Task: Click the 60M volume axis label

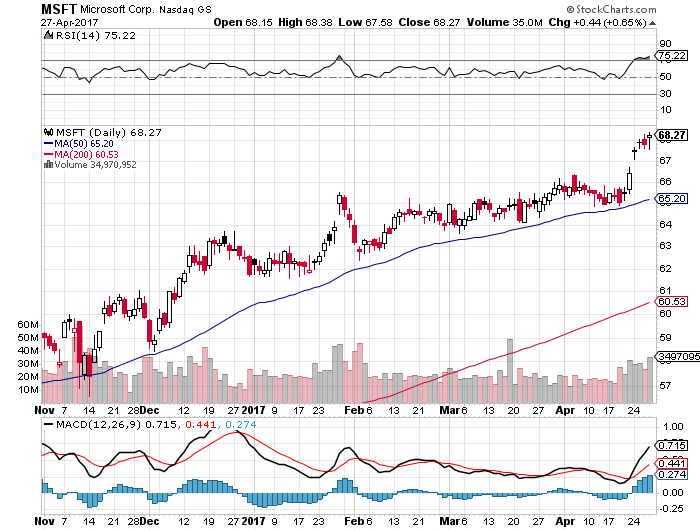Action: 28,325
